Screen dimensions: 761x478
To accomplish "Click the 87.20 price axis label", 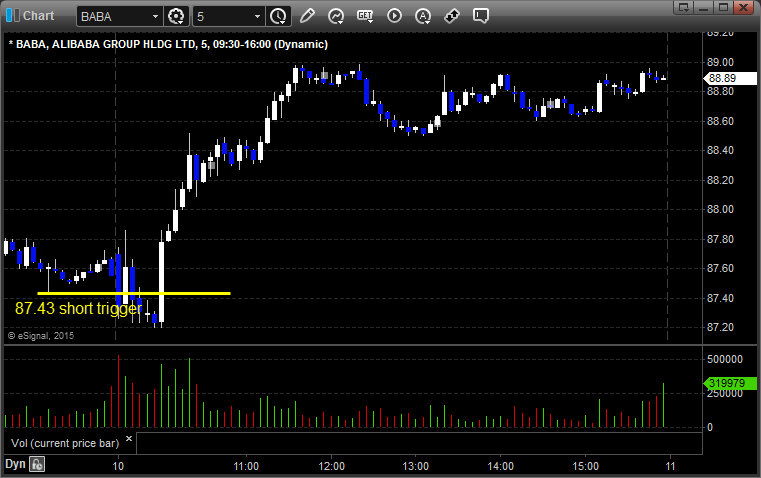I will (721, 328).
